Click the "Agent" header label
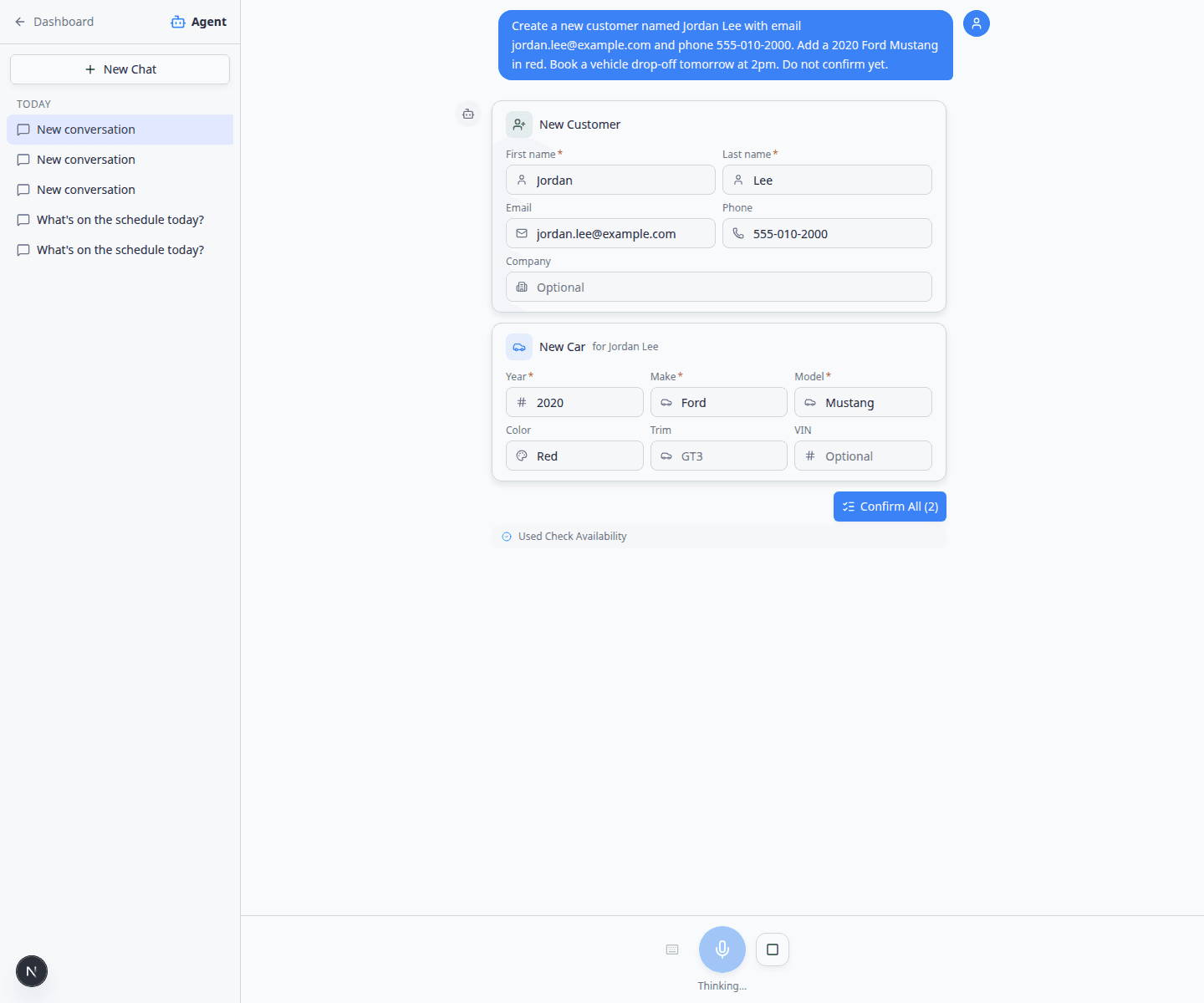The image size is (1204, 1003). click(x=209, y=22)
